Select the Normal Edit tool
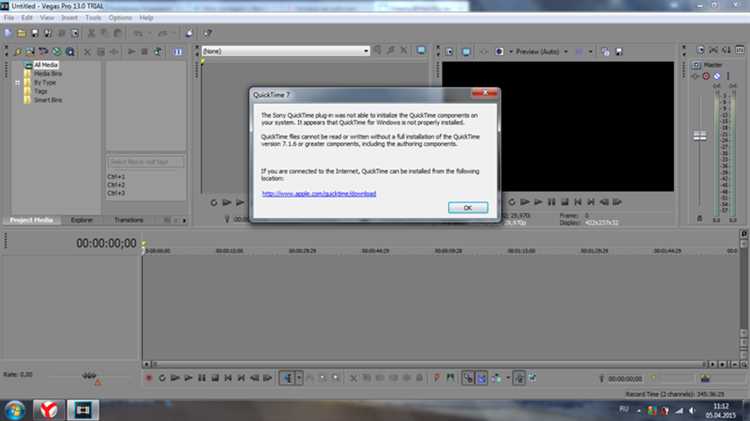The image size is (750, 421). tap(287, 378)
